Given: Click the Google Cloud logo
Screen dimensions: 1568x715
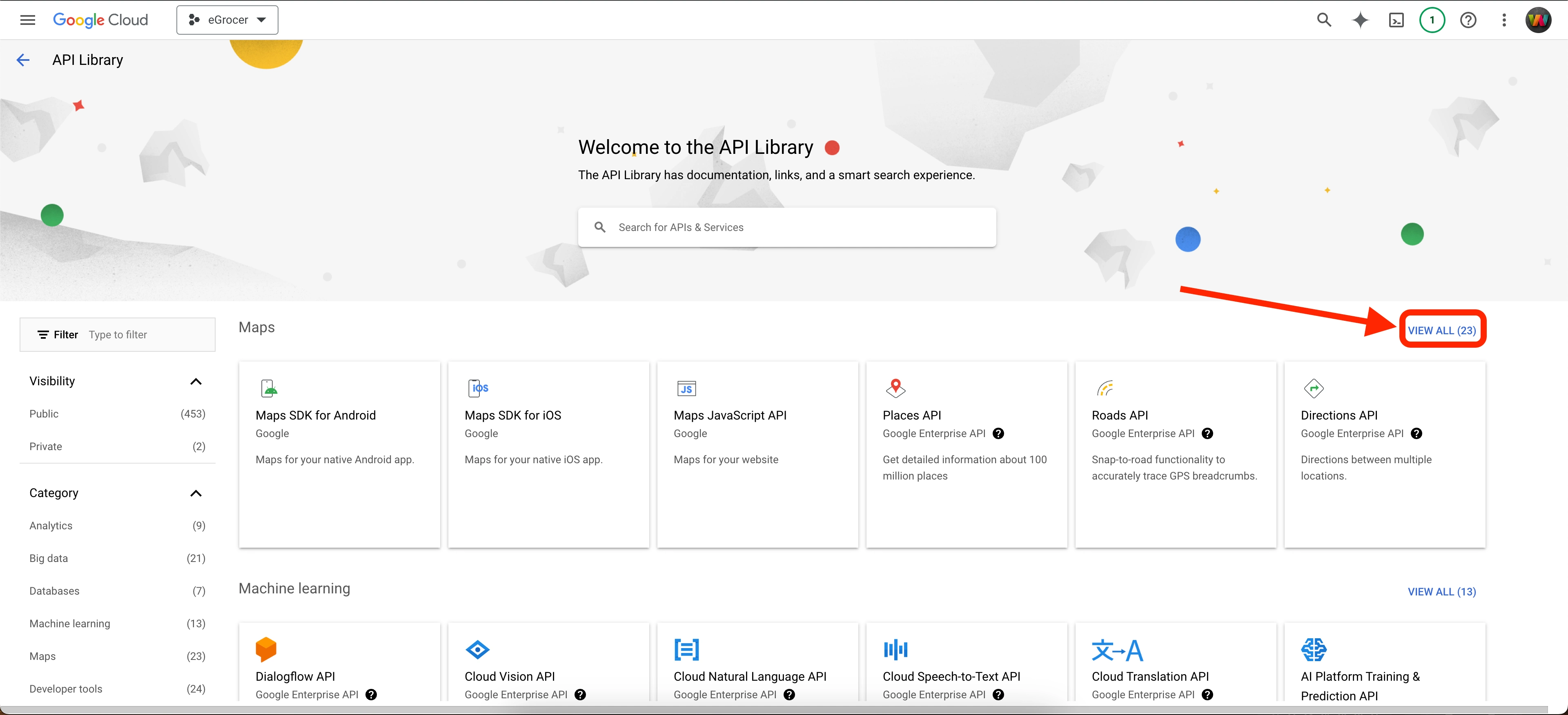Looking at the screenshot, I should point(100,20).
